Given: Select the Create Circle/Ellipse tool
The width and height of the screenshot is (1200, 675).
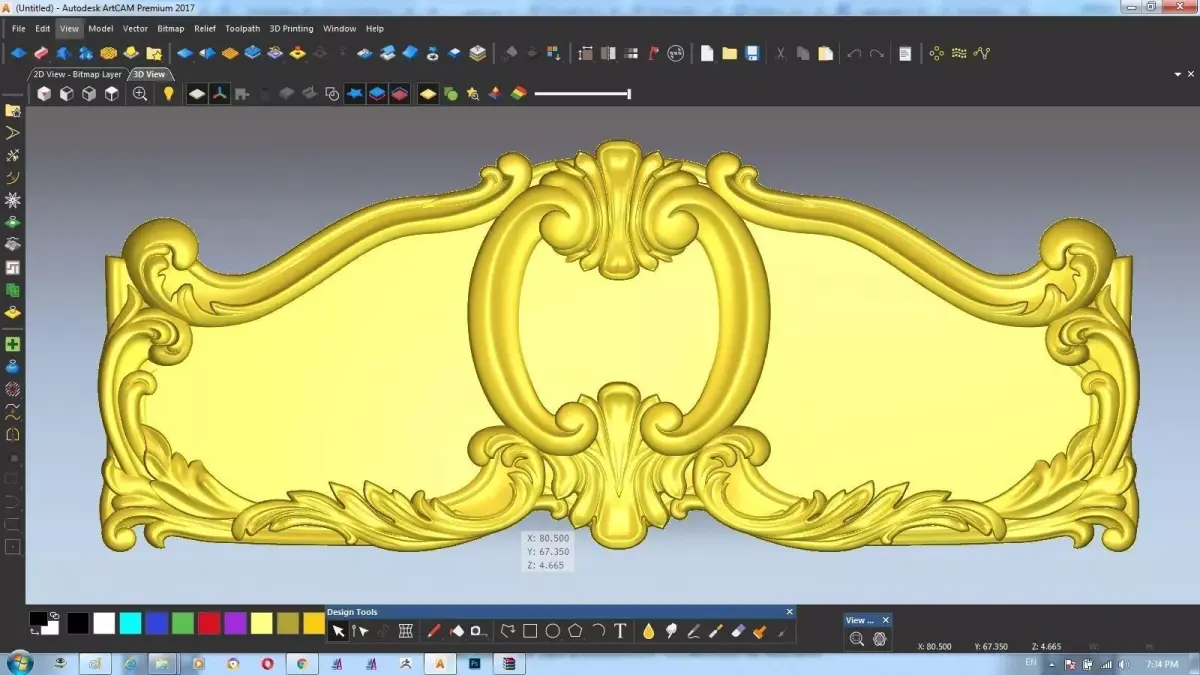Looking at the screenshot, I should pyautogui.click(x=552, y=631).
